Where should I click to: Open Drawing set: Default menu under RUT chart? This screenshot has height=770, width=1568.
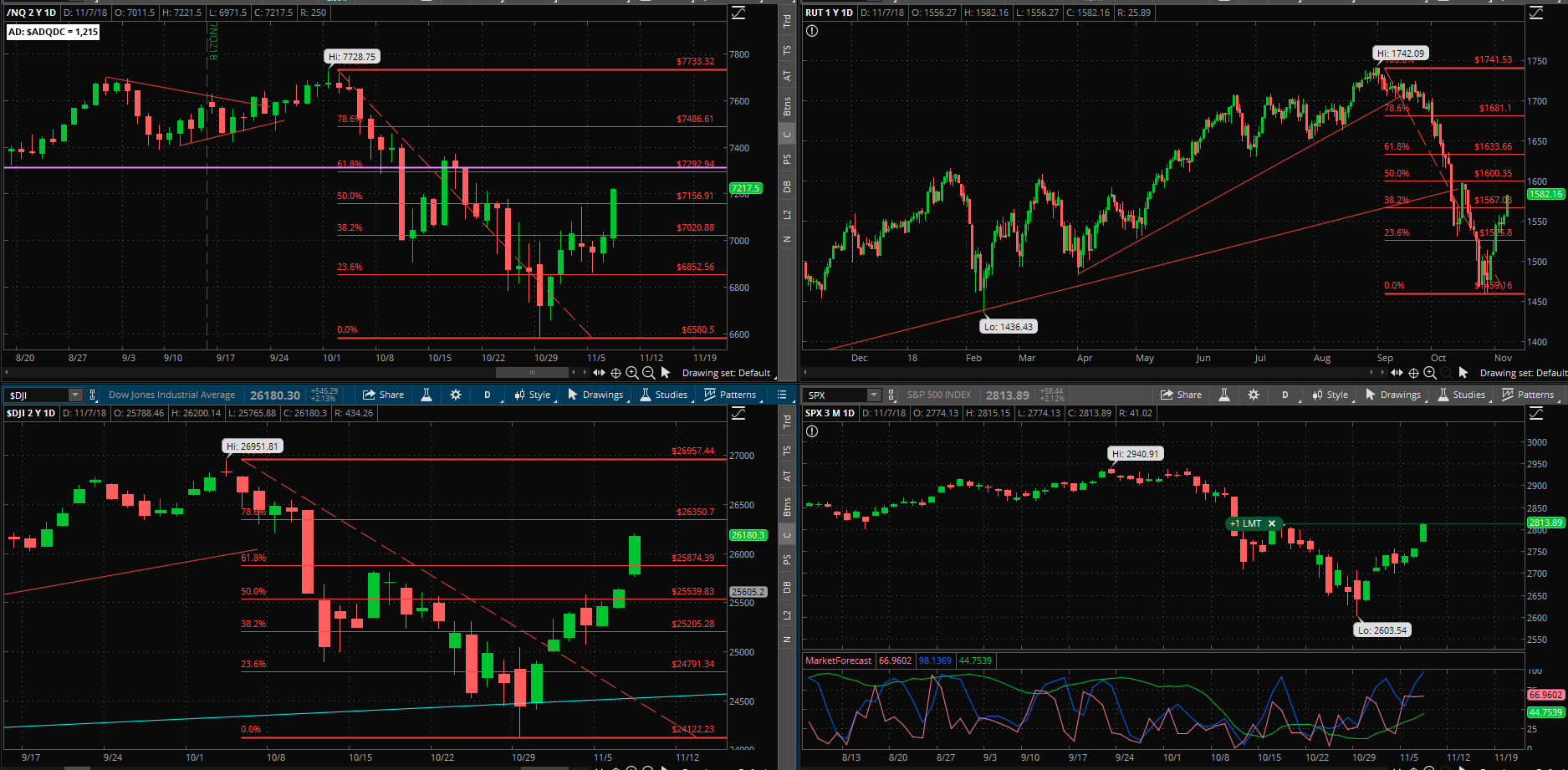(1523, 373)
